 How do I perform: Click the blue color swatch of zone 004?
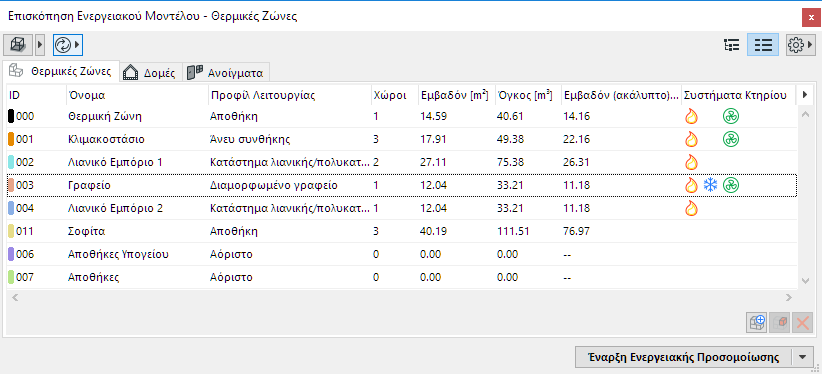click(x=11, y=208)
